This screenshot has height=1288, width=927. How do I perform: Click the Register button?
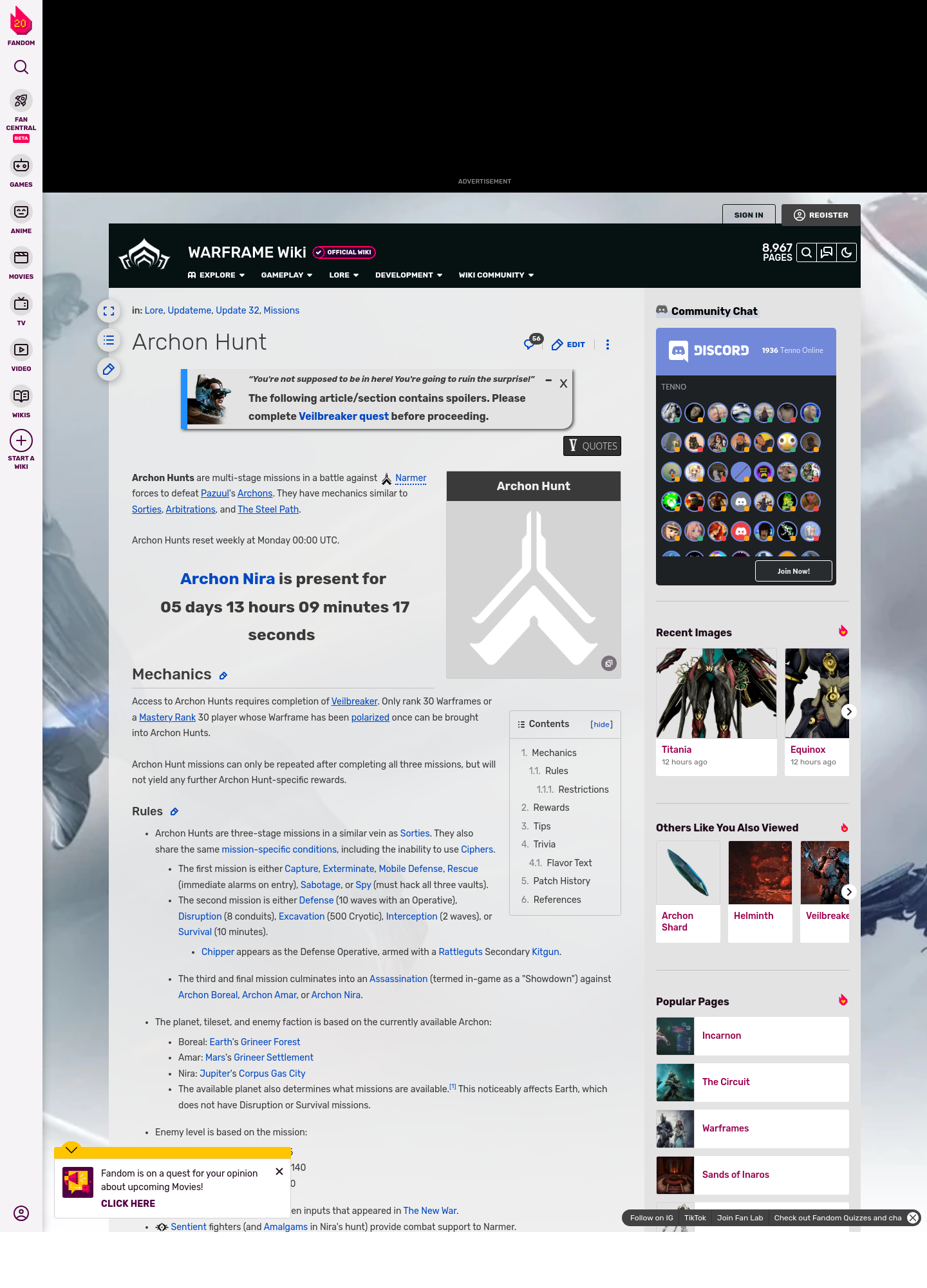(x=821, y=215)
